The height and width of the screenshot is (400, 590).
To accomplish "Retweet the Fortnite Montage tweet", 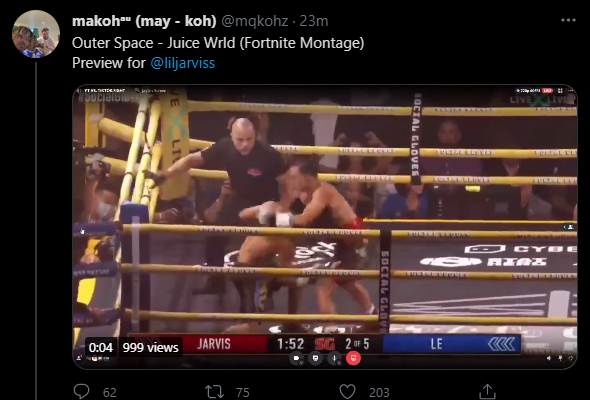I will pos(214,392).
